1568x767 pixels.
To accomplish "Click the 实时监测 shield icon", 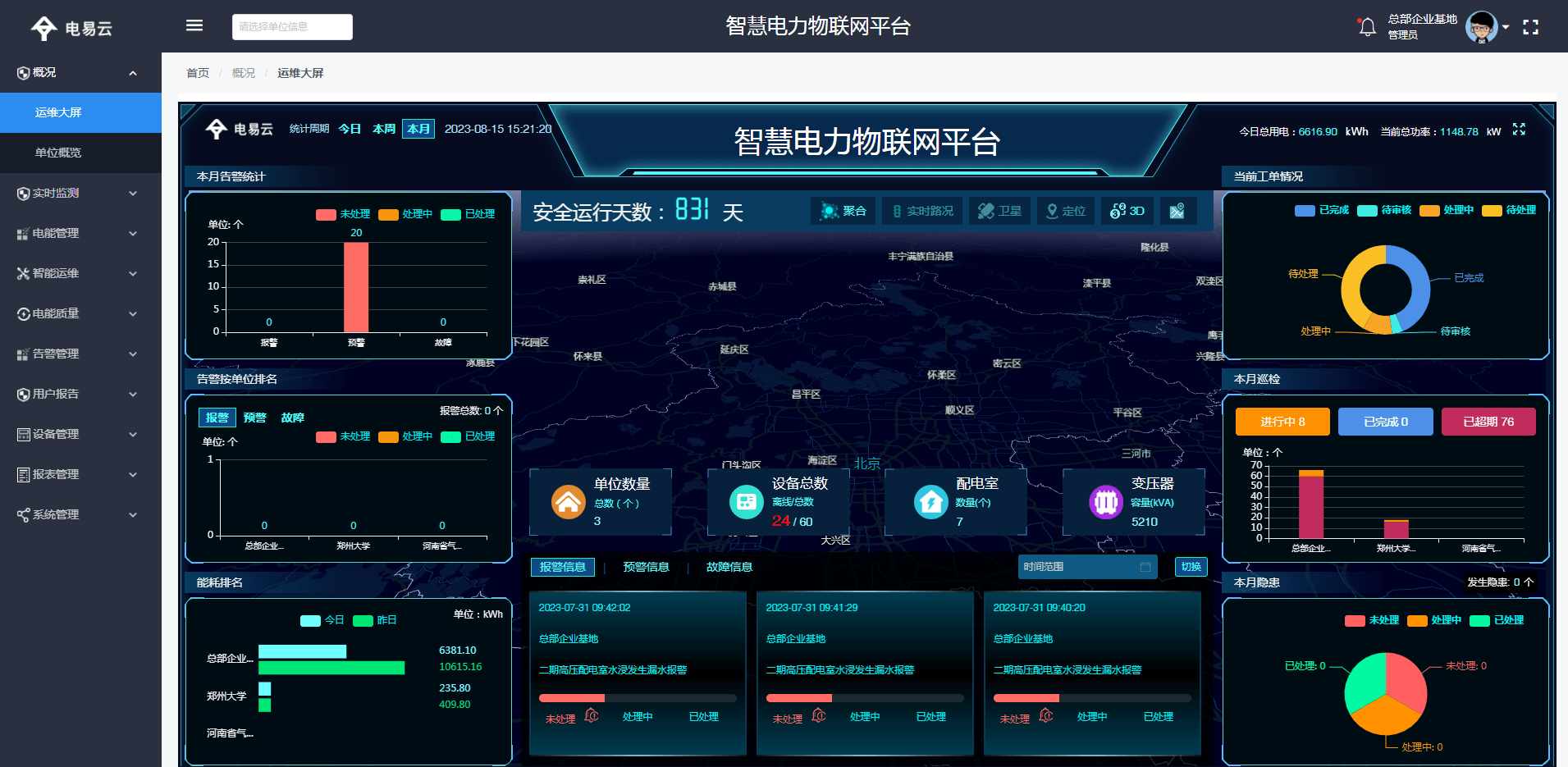I will point(23,194).
